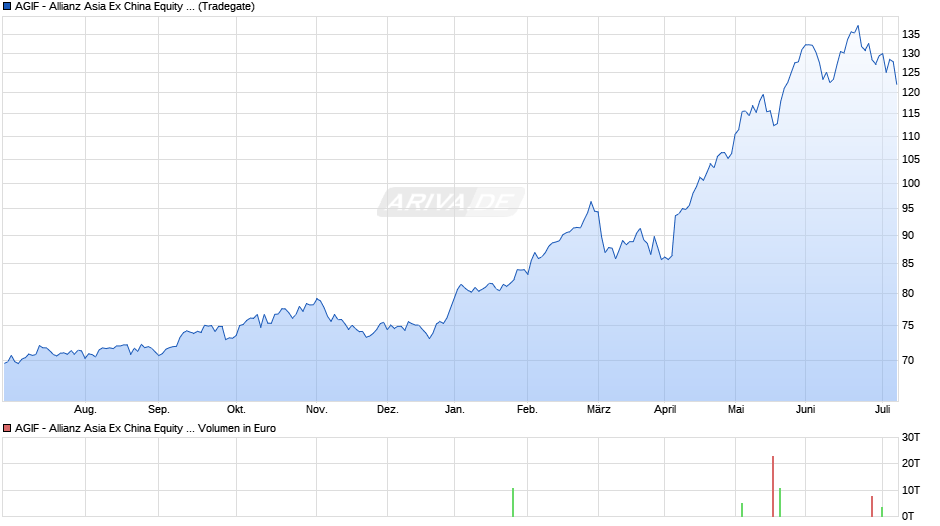Click the 'März' month label
This screenshot has width=940, height=526.
coord(598,410)
